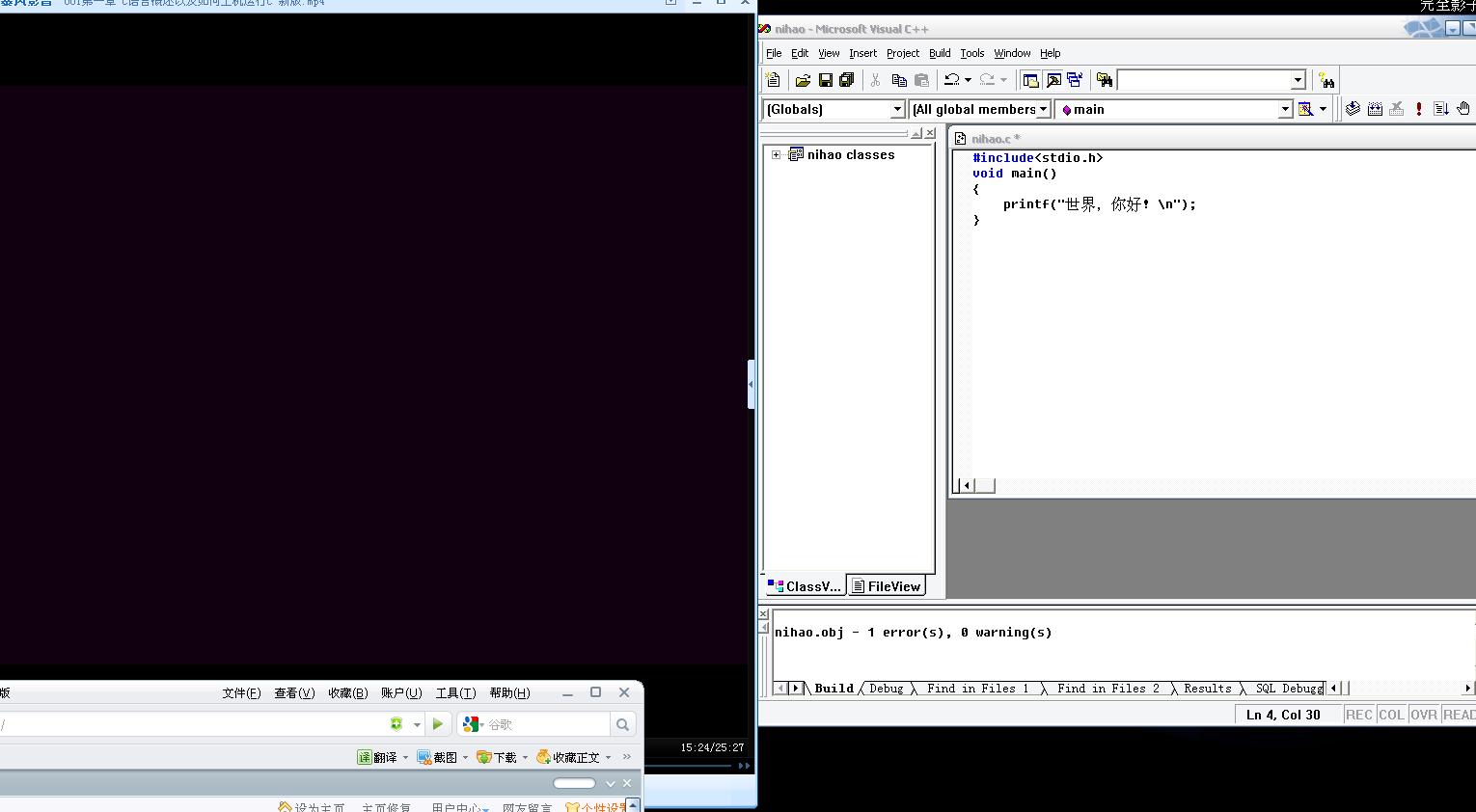This screenshot has width=1476, height=812.
Task: Switch to the ClassView tab
Action: click(x=805, y=585)
